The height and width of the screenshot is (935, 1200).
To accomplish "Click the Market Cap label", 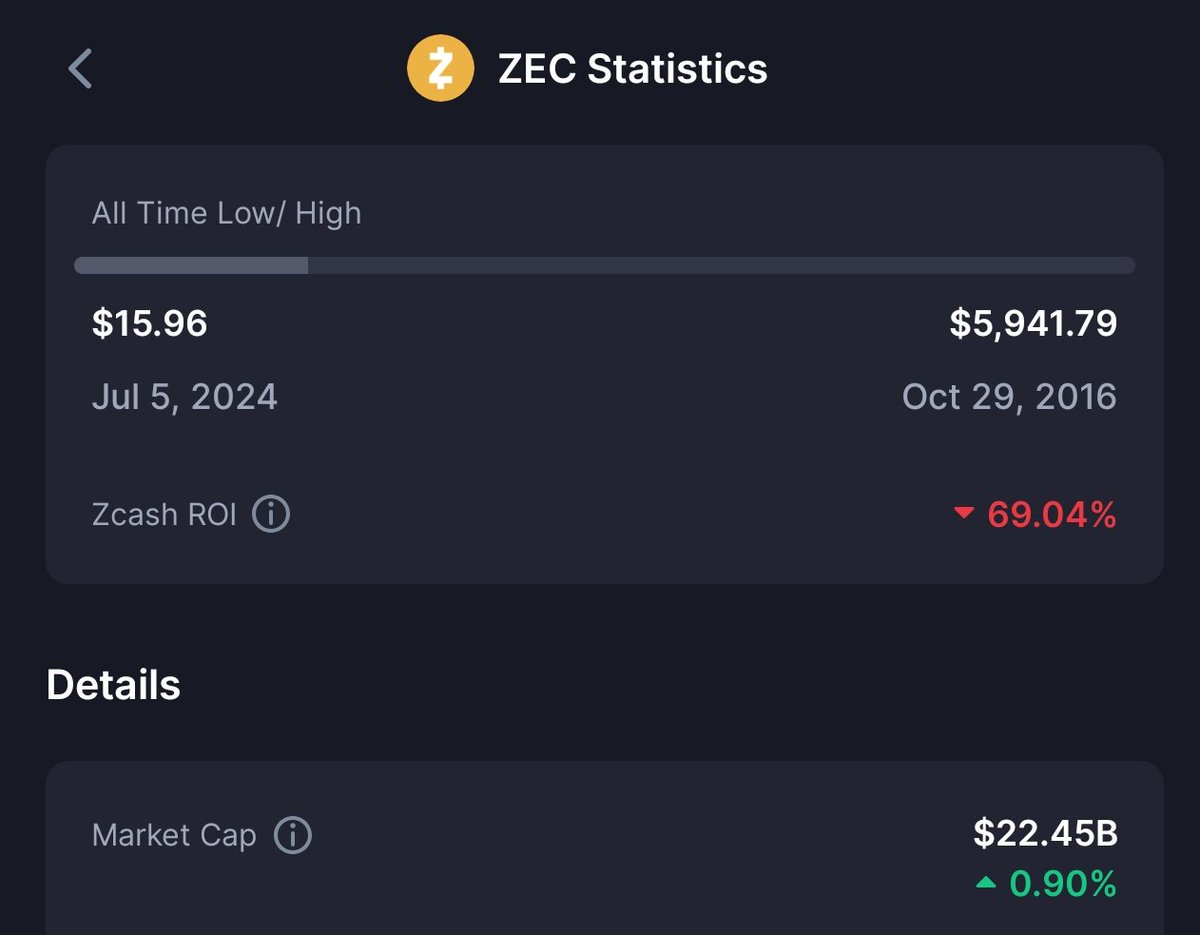I will pos(174,835).
